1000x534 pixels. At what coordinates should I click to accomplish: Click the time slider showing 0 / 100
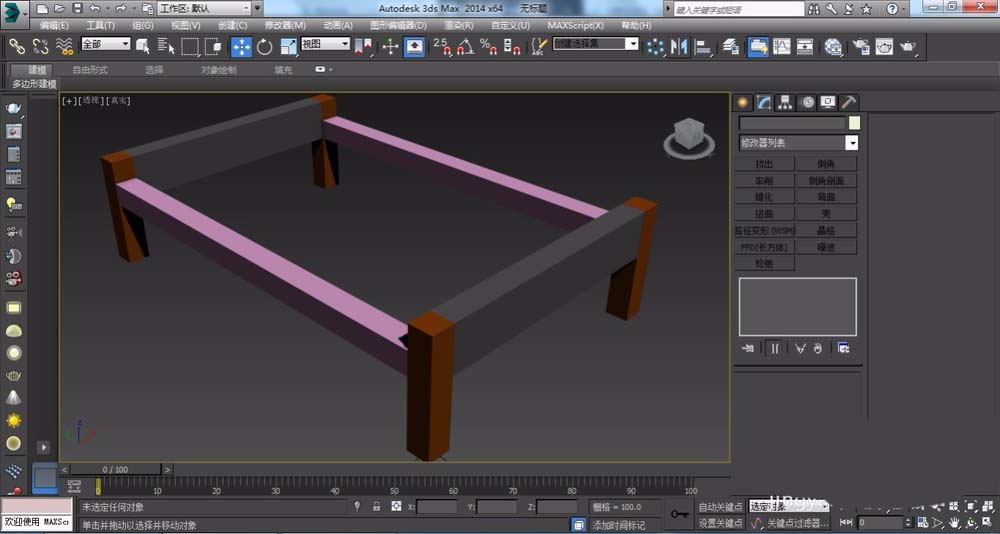coord(115,469)
